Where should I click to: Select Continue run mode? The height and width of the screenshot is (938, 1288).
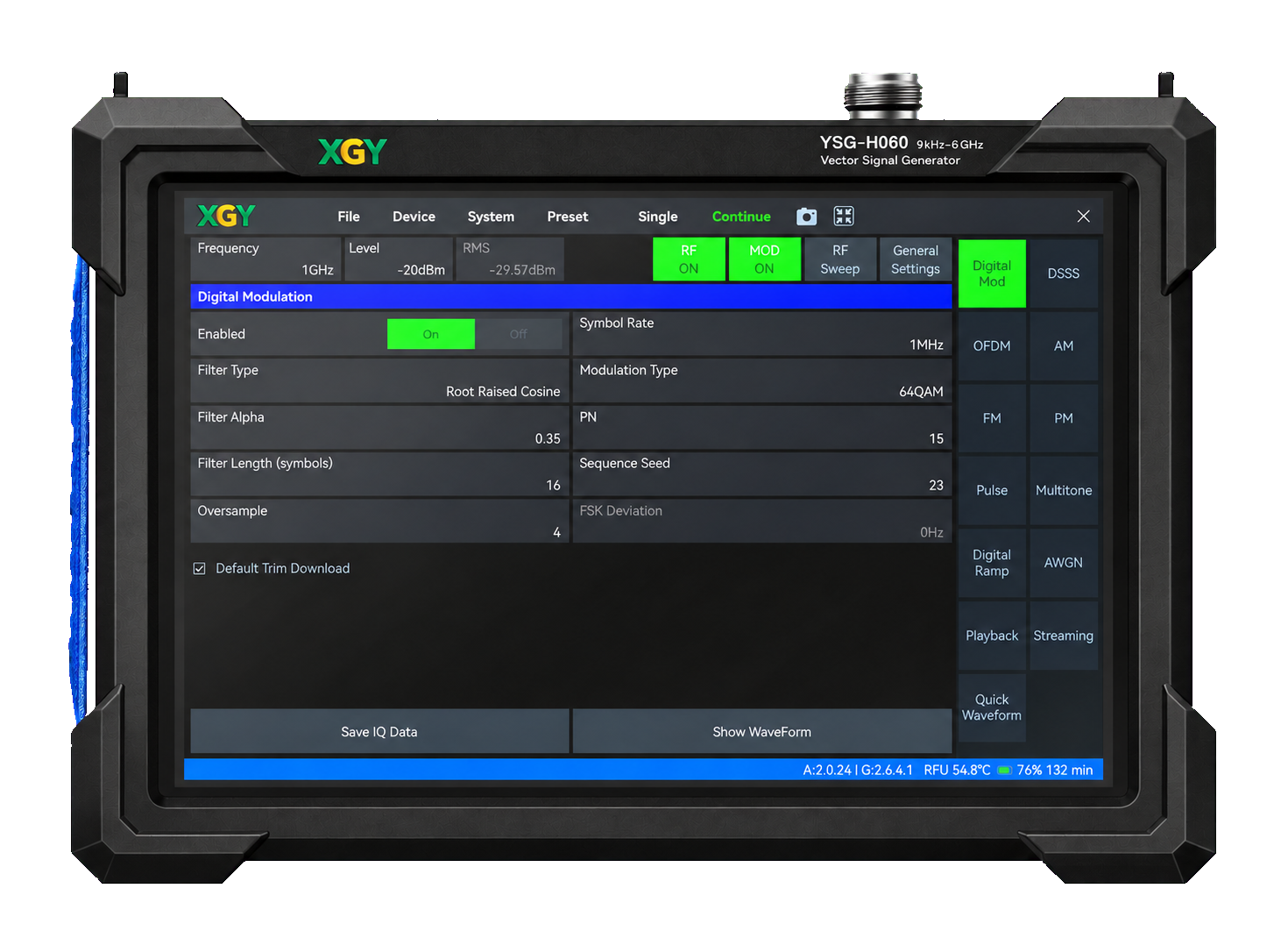[x=741, y=217]
